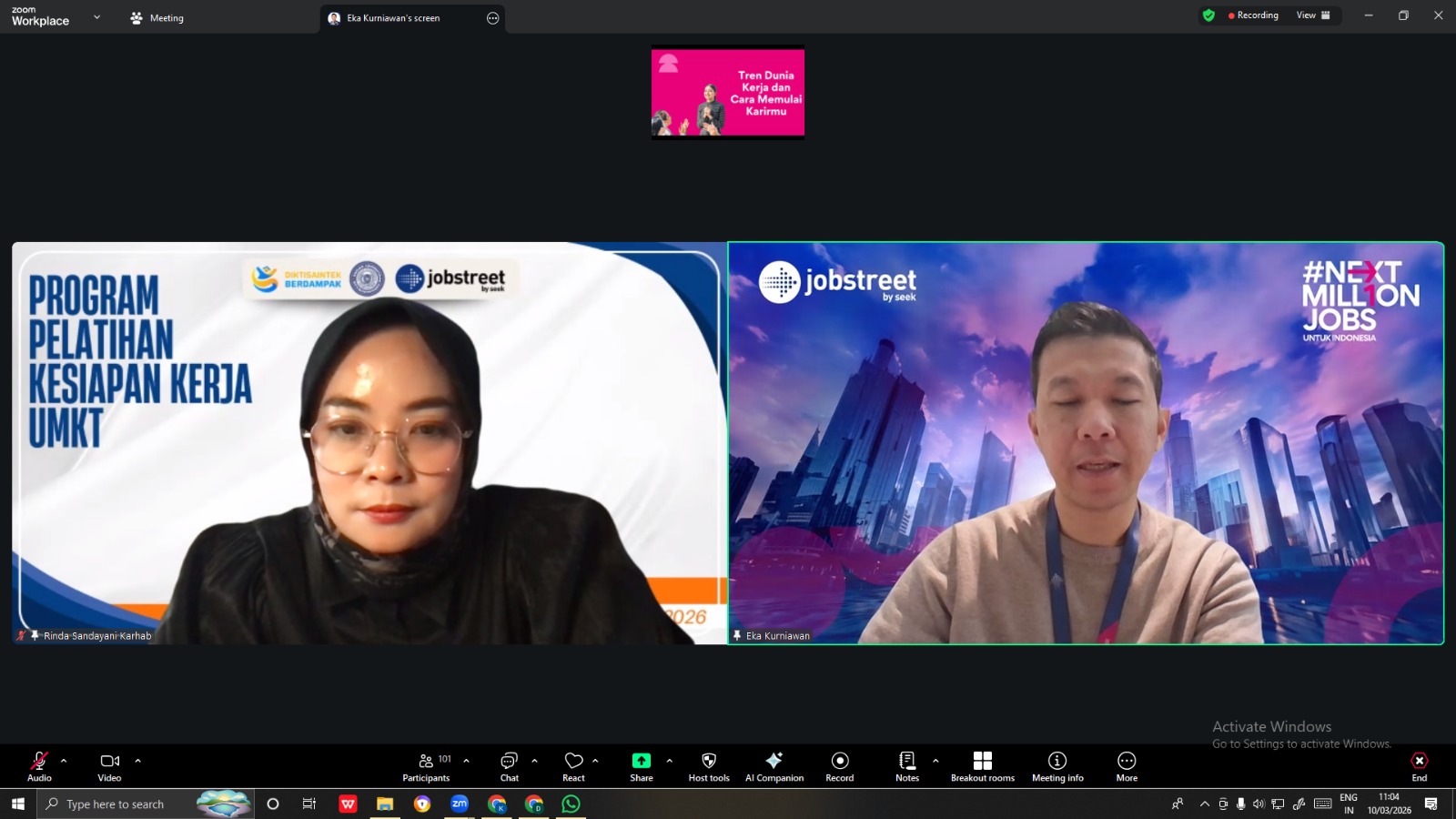
Task: Open the Participants panel
Action: pos(426,766)
